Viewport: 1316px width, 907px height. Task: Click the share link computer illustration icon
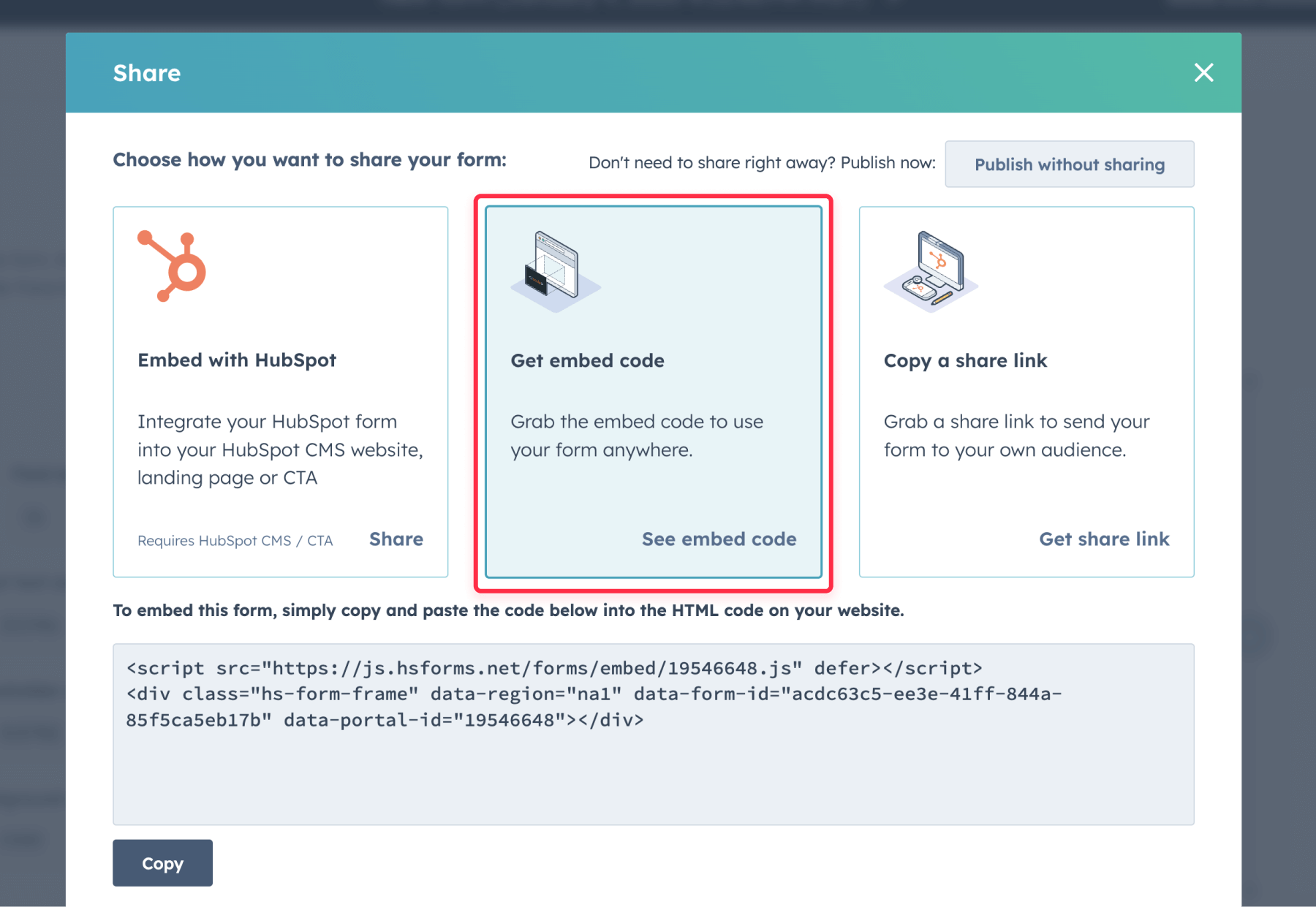coord(931,272)
